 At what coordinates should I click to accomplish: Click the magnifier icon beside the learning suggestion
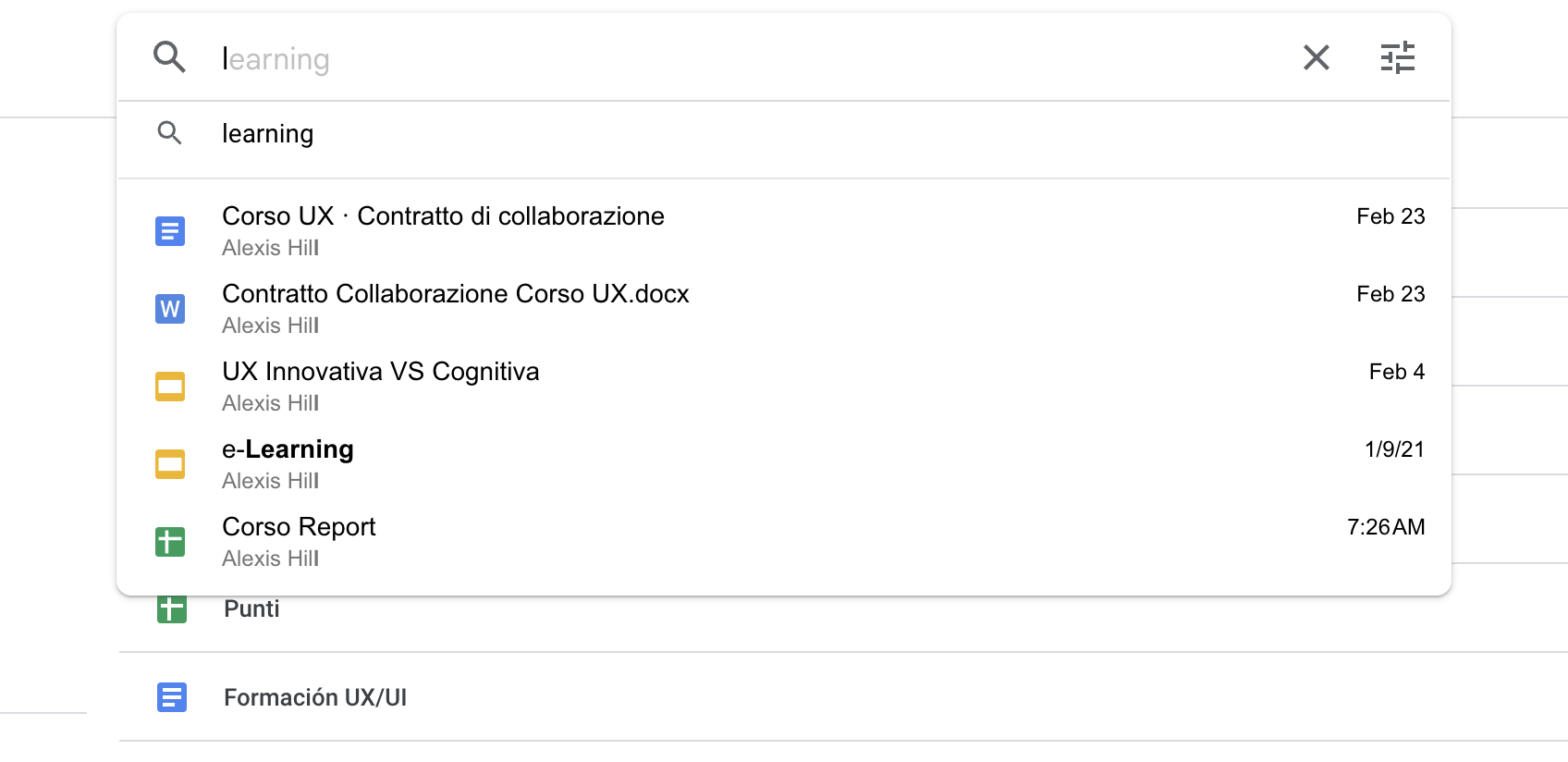click(x=169, y=133)
